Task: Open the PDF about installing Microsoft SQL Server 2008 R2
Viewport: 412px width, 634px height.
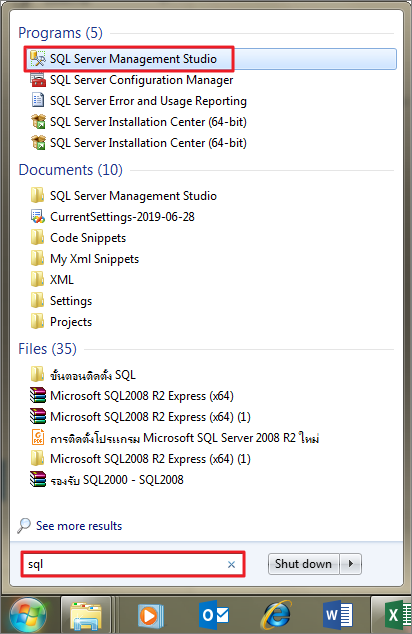Action: point(184,438)
